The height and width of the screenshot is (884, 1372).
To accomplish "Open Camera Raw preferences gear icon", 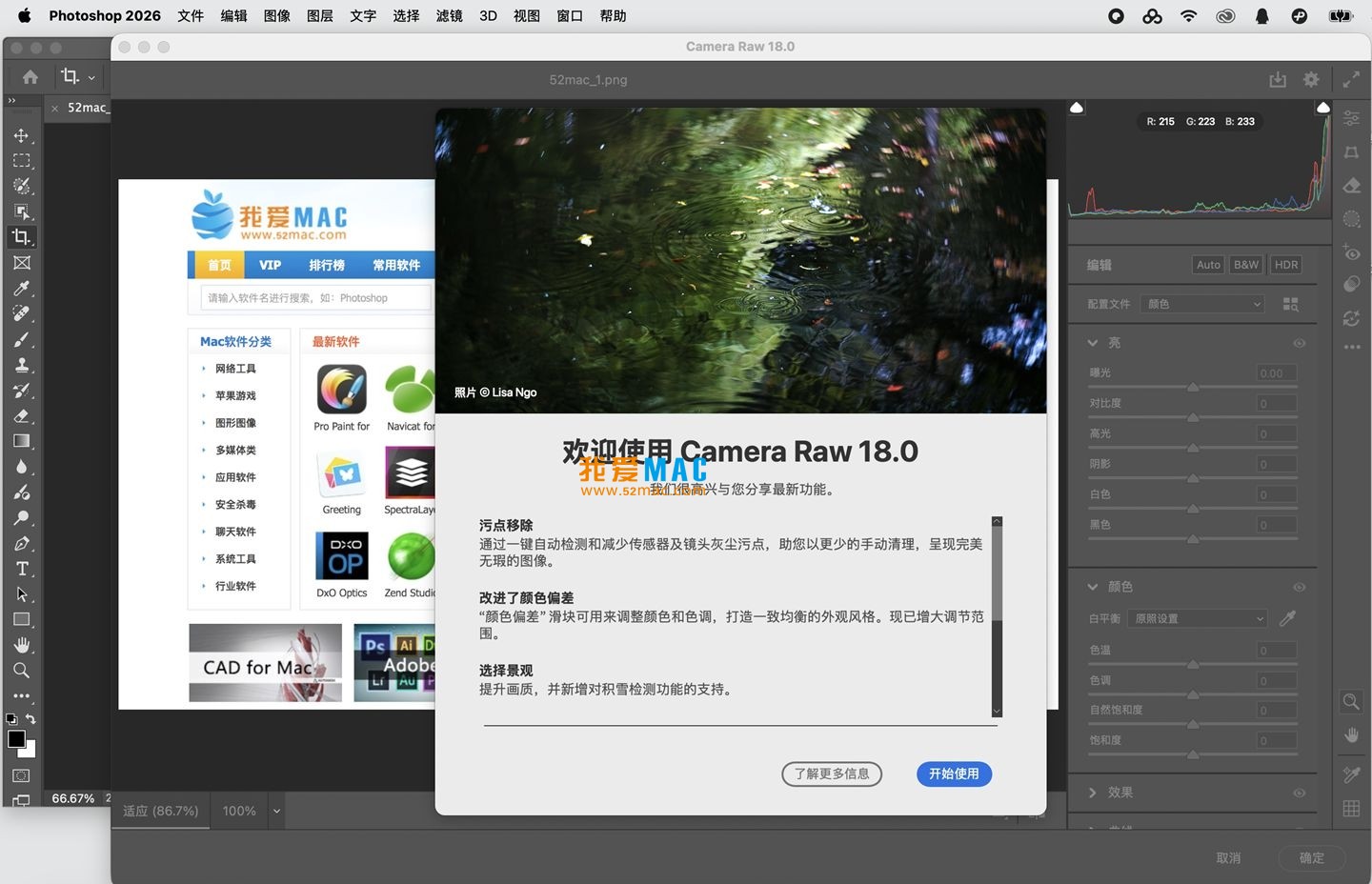I will pyautogui.click(x=1311, y=79).
